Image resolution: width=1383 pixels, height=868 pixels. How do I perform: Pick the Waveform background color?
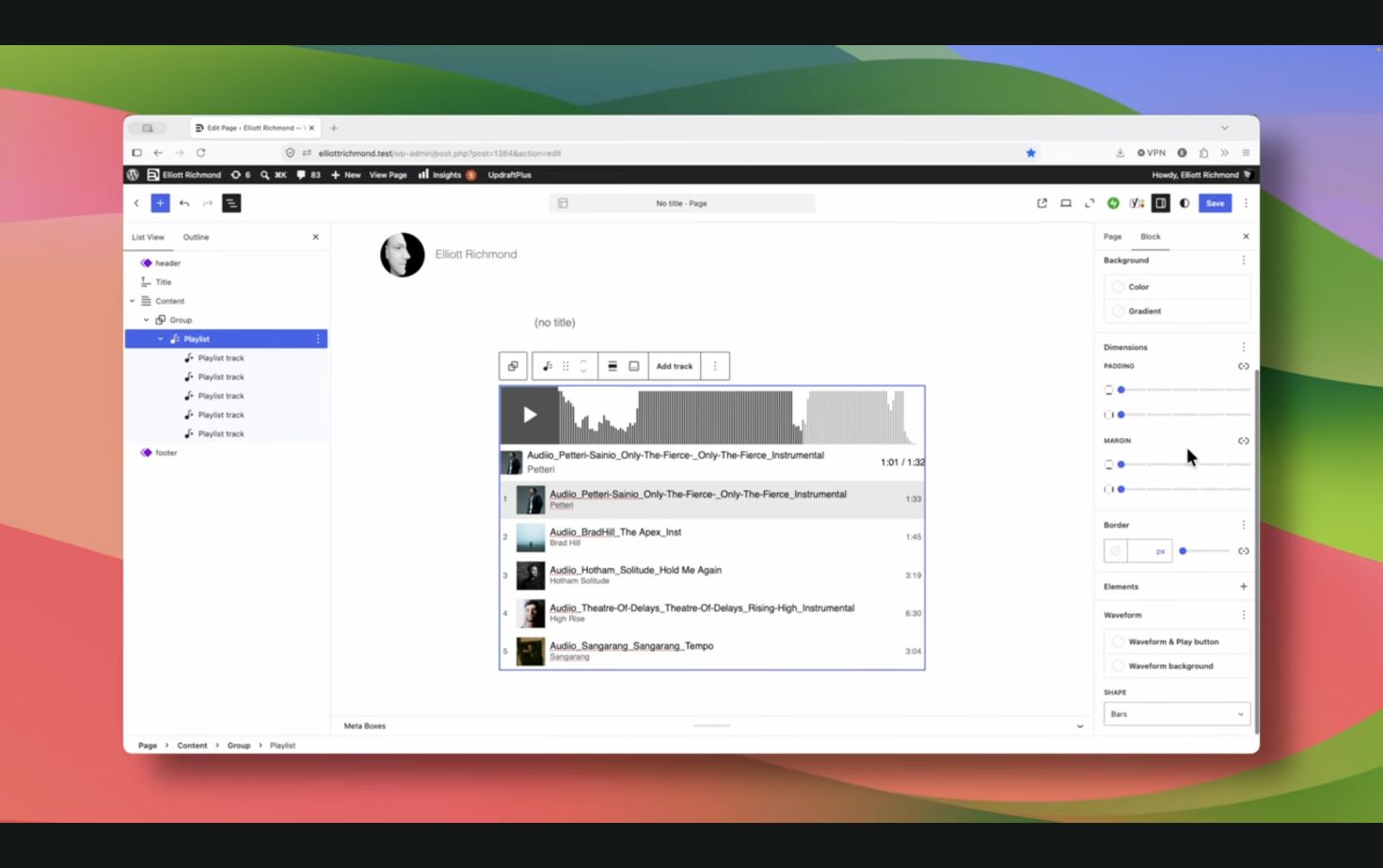(1177, 666)
